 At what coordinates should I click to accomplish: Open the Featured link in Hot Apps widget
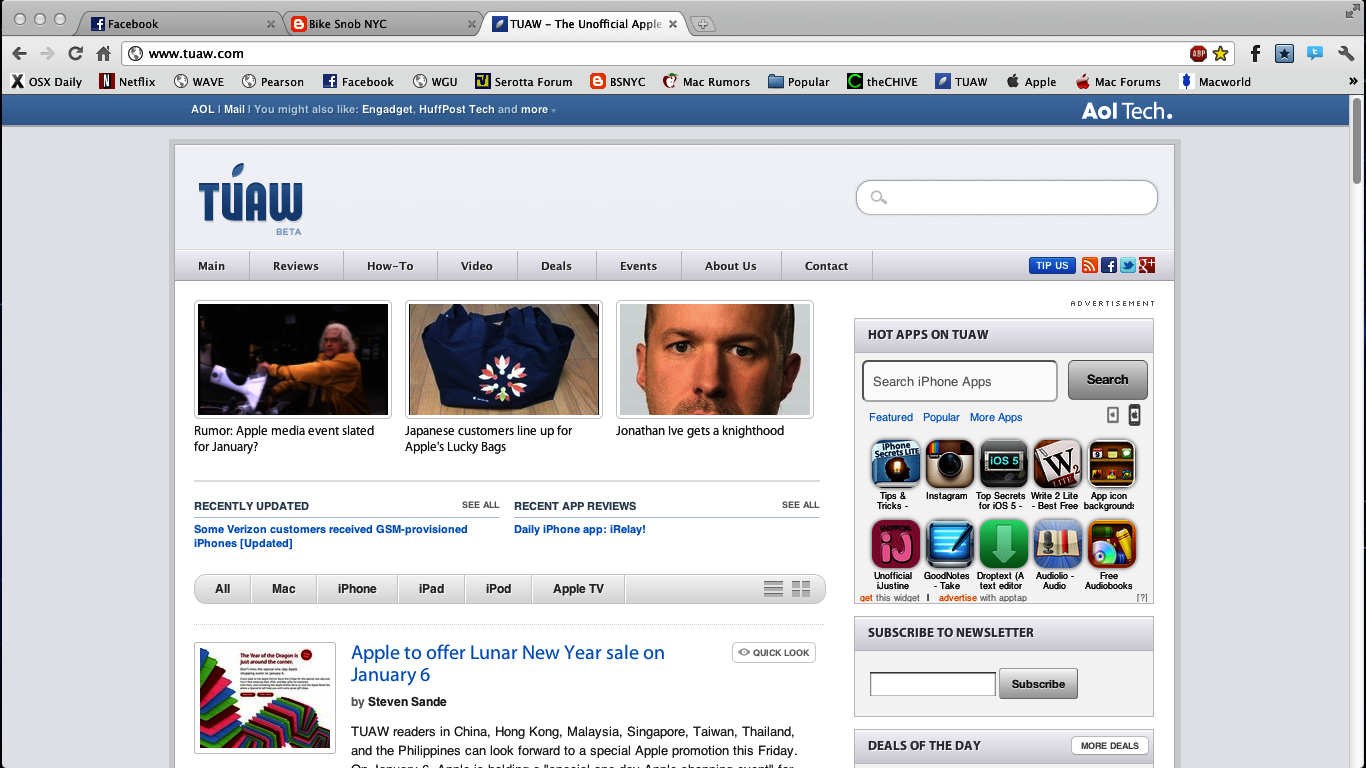click(x=891, y=417)
